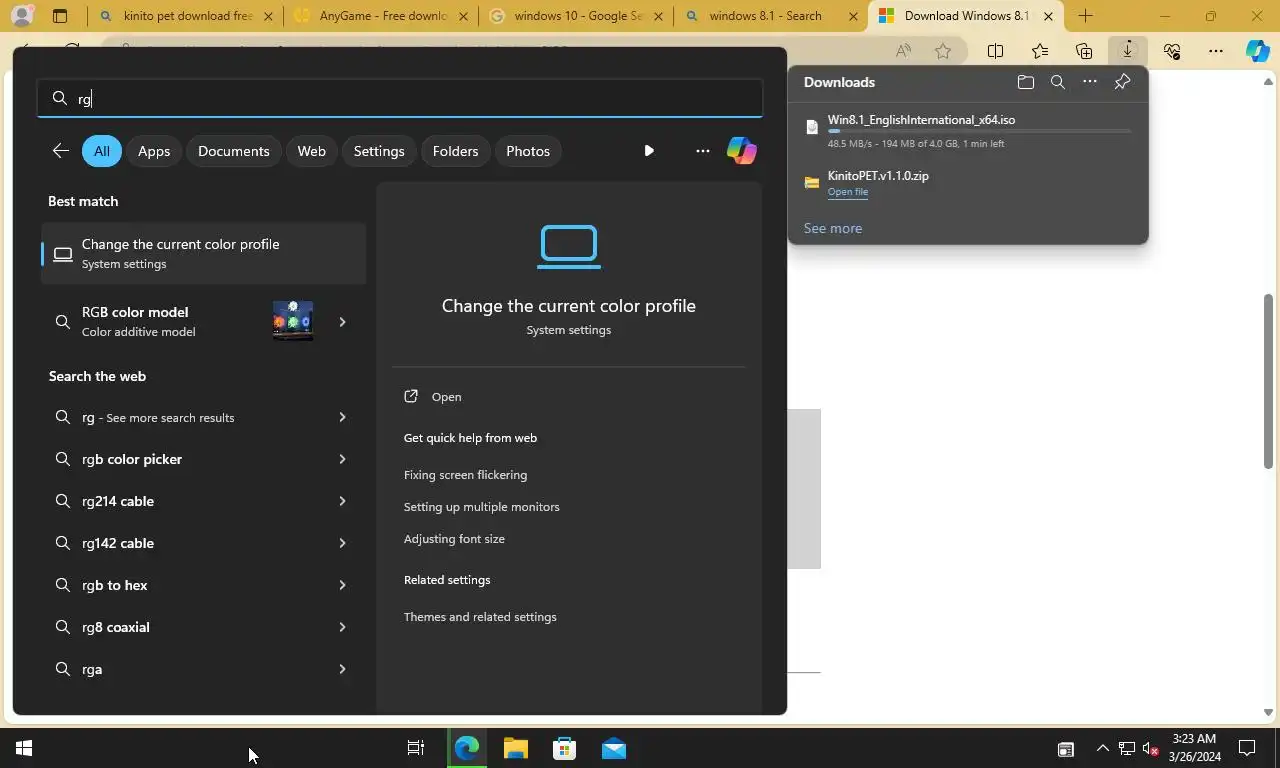The image size is (1280, 768).
Task: Open Adjusting font size help link
Action: 454,539
